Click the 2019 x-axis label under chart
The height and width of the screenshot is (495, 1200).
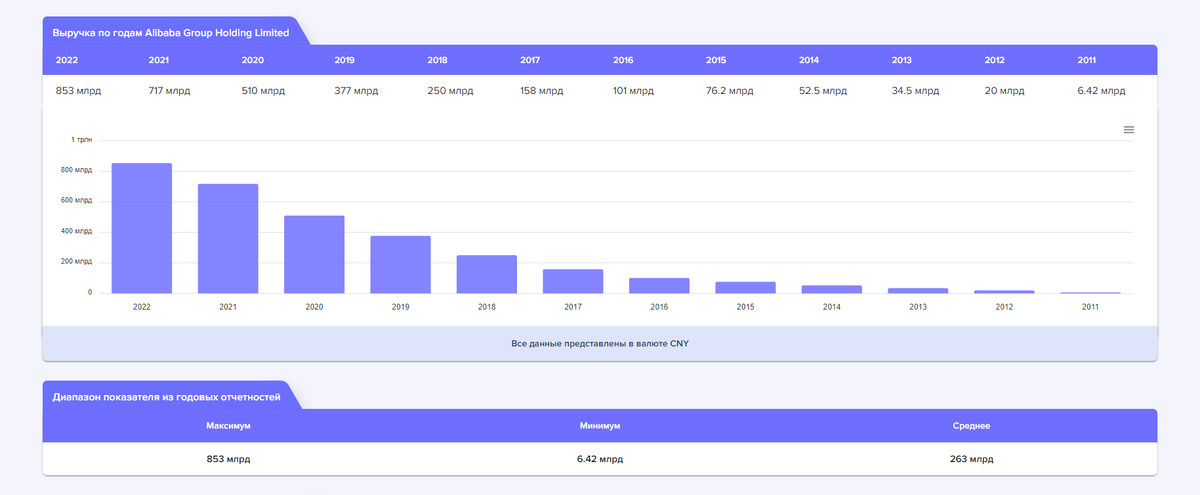(x=400, y=307)
